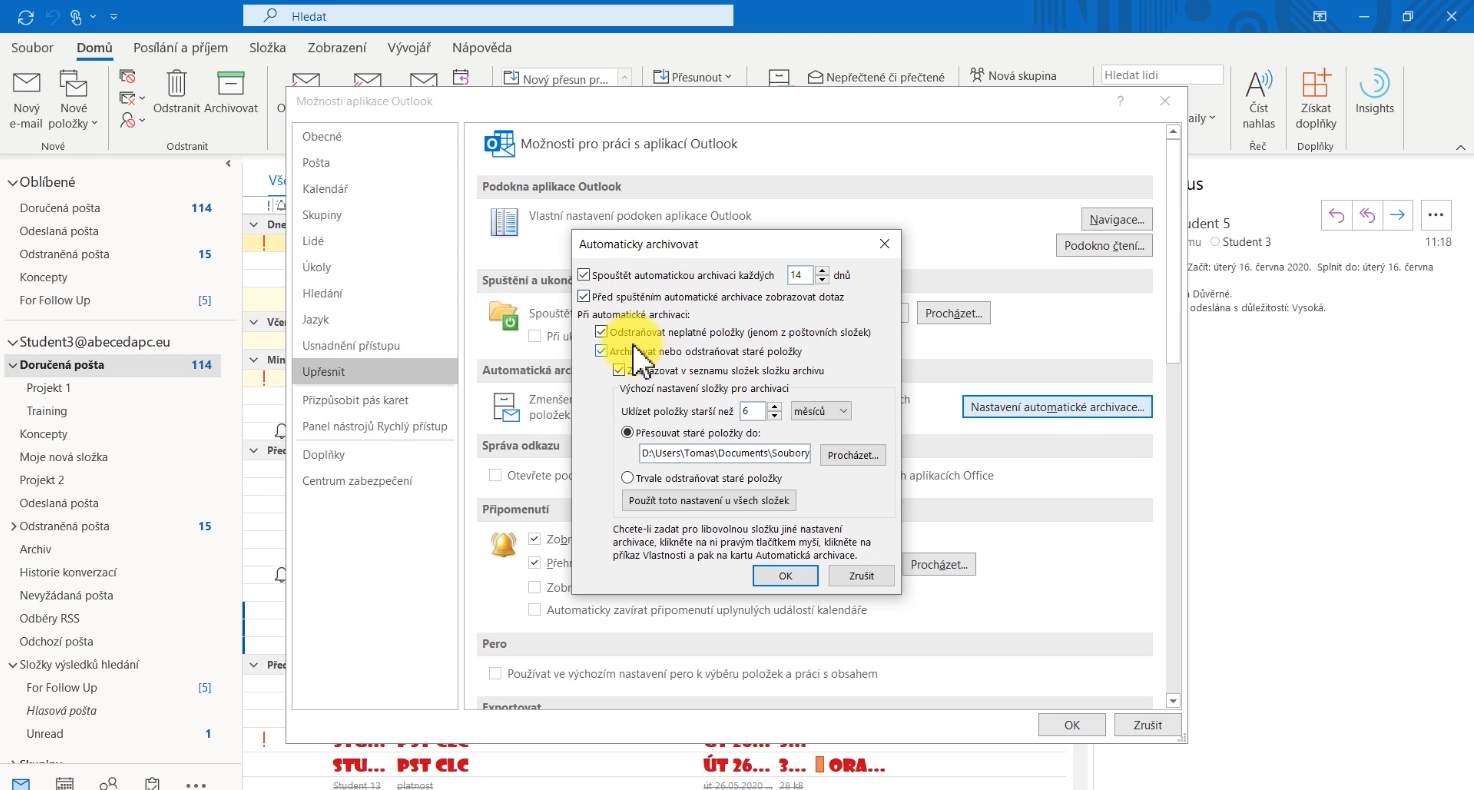1474x790 pixels.
Task: Click the touch/mouse mode icon in title bar
Action: [x=78, y=17]
